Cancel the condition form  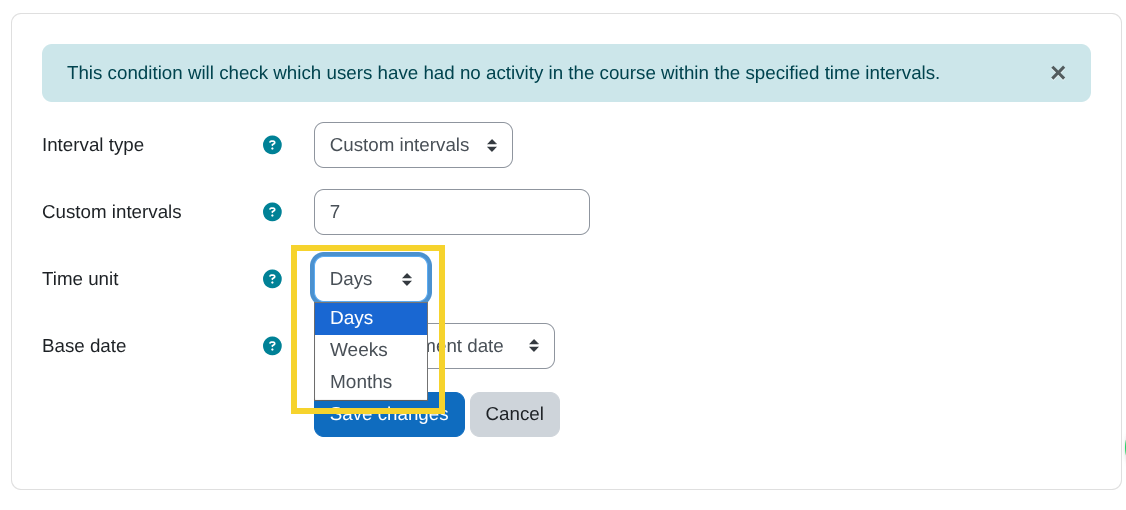coord(514,414)
